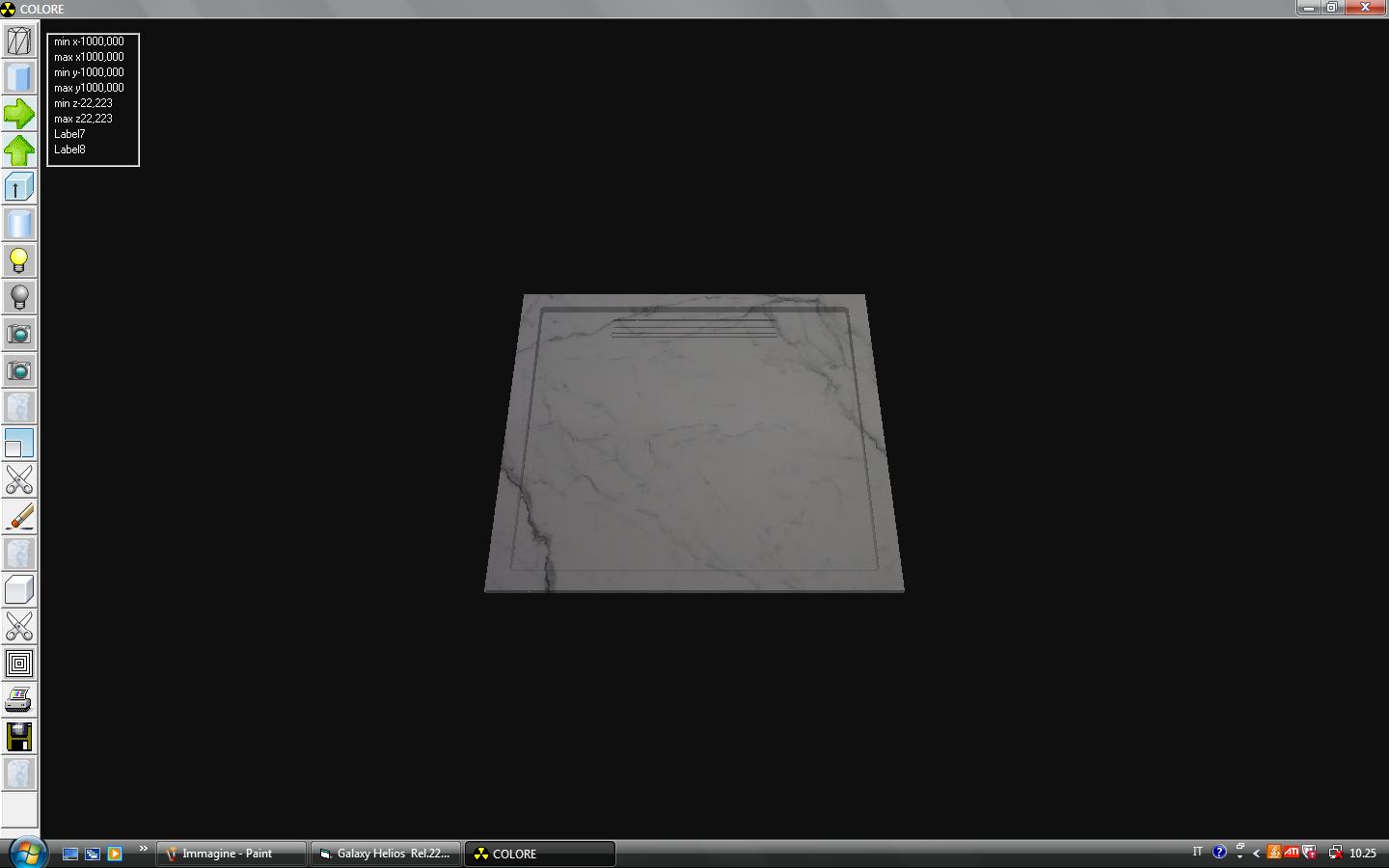1389x868 pixels.
Task: Click the green up arrow icon
Action: [x=19, y=150]
